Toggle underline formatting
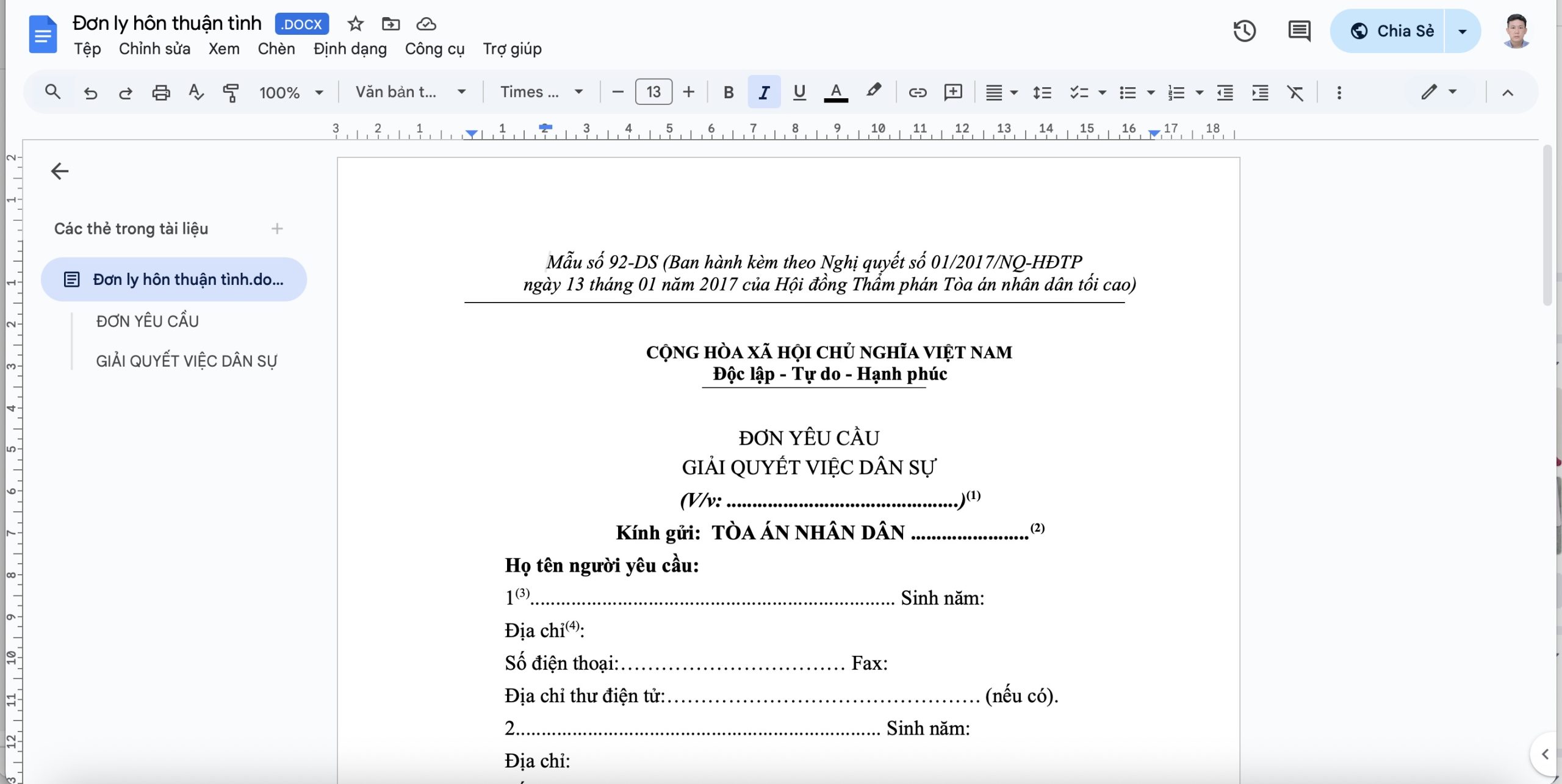Screen dimensions: 1562x784 pyautogui.click(x=799, y=93)
